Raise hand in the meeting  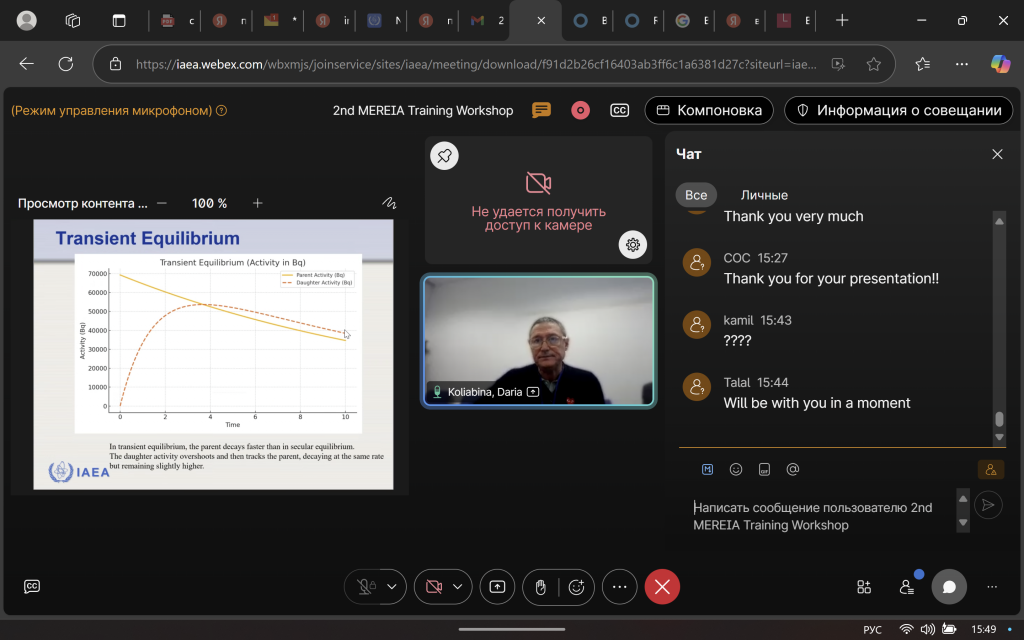click(540, 587)
